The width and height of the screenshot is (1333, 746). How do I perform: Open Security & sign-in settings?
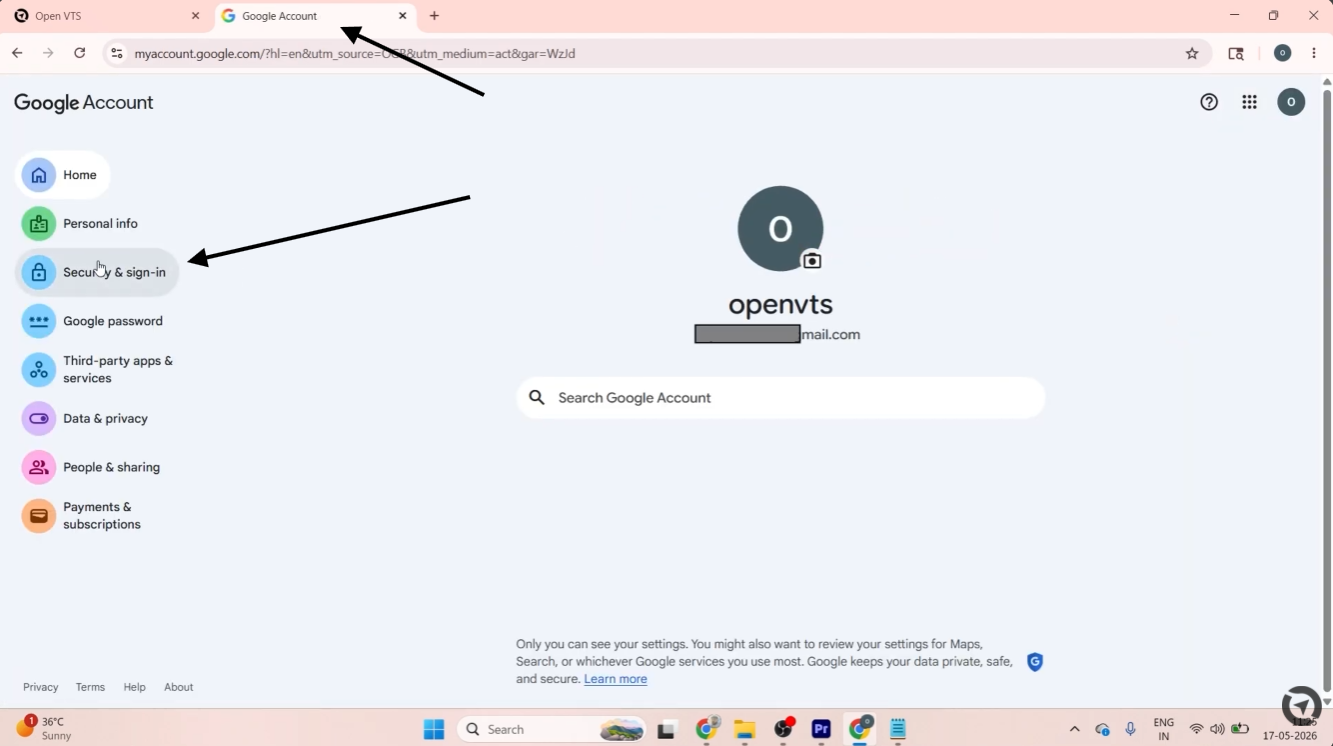click(97, 272)
